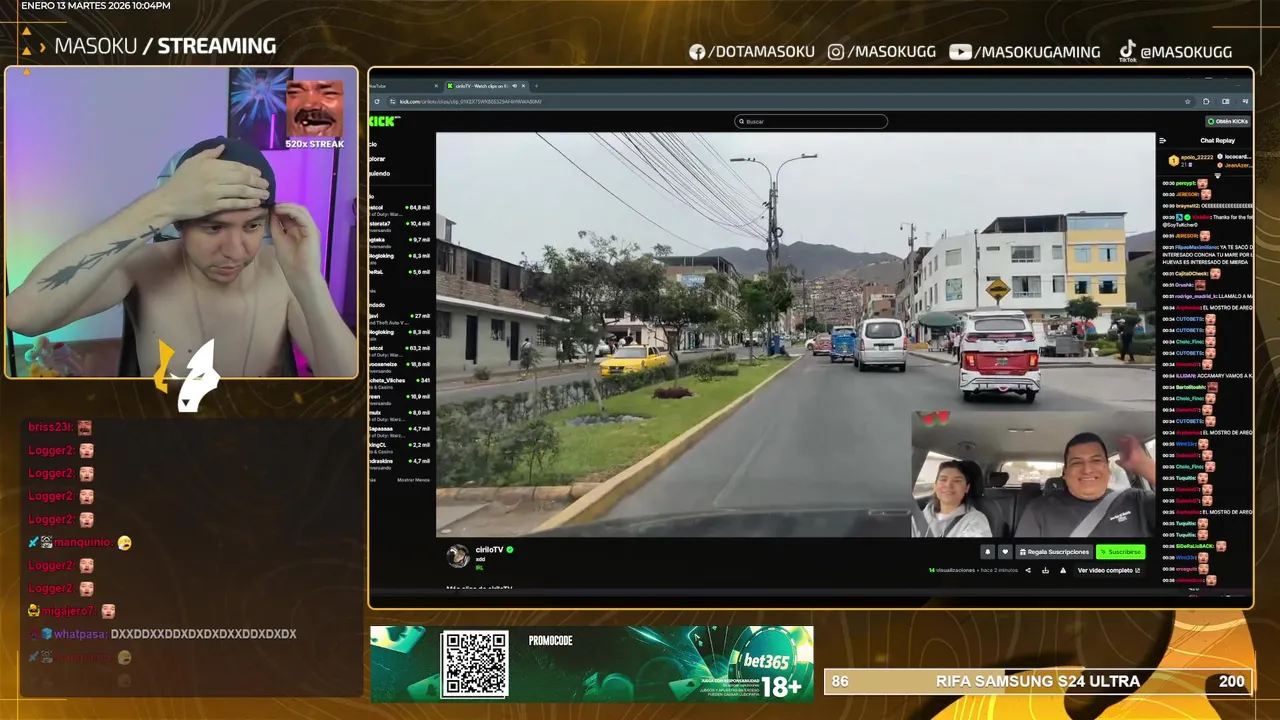
Task: Click the 520x STREAK emote image
Action: (x=315, y=109)
